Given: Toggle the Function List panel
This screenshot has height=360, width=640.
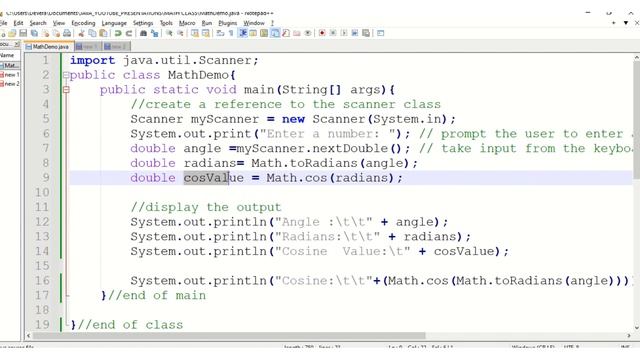Looking at the screenshot, I should coord(286,33).
